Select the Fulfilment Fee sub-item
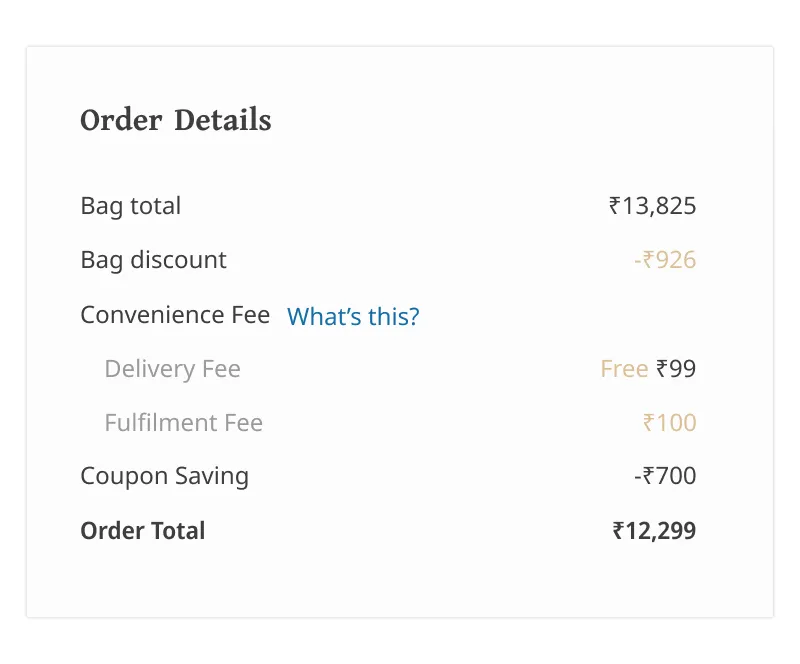Image resolution: width=800 pixels, height=664 pixels. tap(183, 422)
